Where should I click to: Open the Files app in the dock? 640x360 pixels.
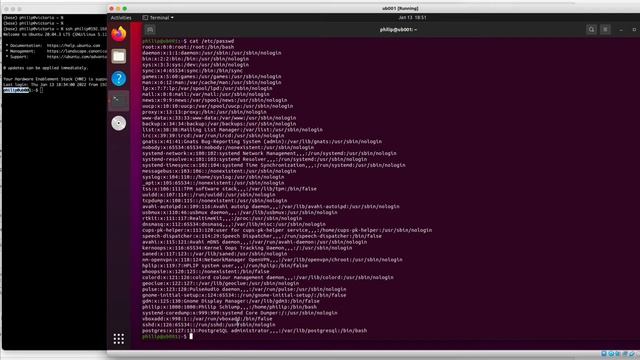pyautogui.click(x=119, y=56)
